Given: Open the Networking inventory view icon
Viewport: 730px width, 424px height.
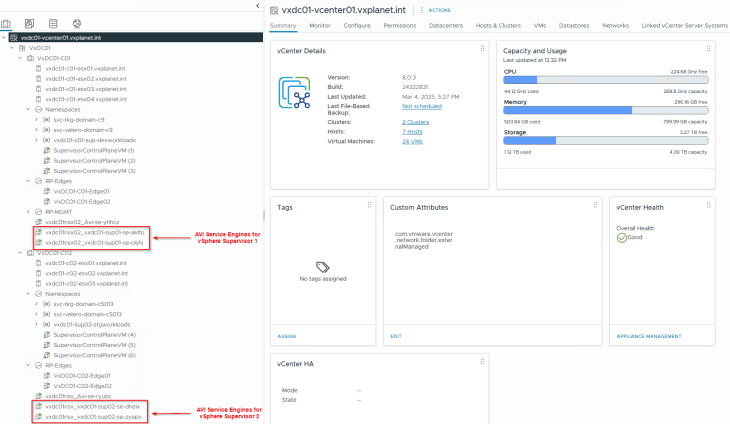Looking at the screenshot, I should tap(78, 22).
